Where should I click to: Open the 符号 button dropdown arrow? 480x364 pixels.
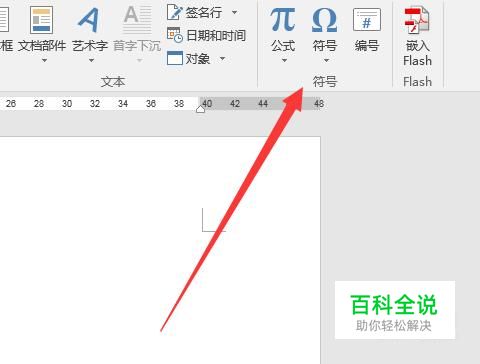326,60
